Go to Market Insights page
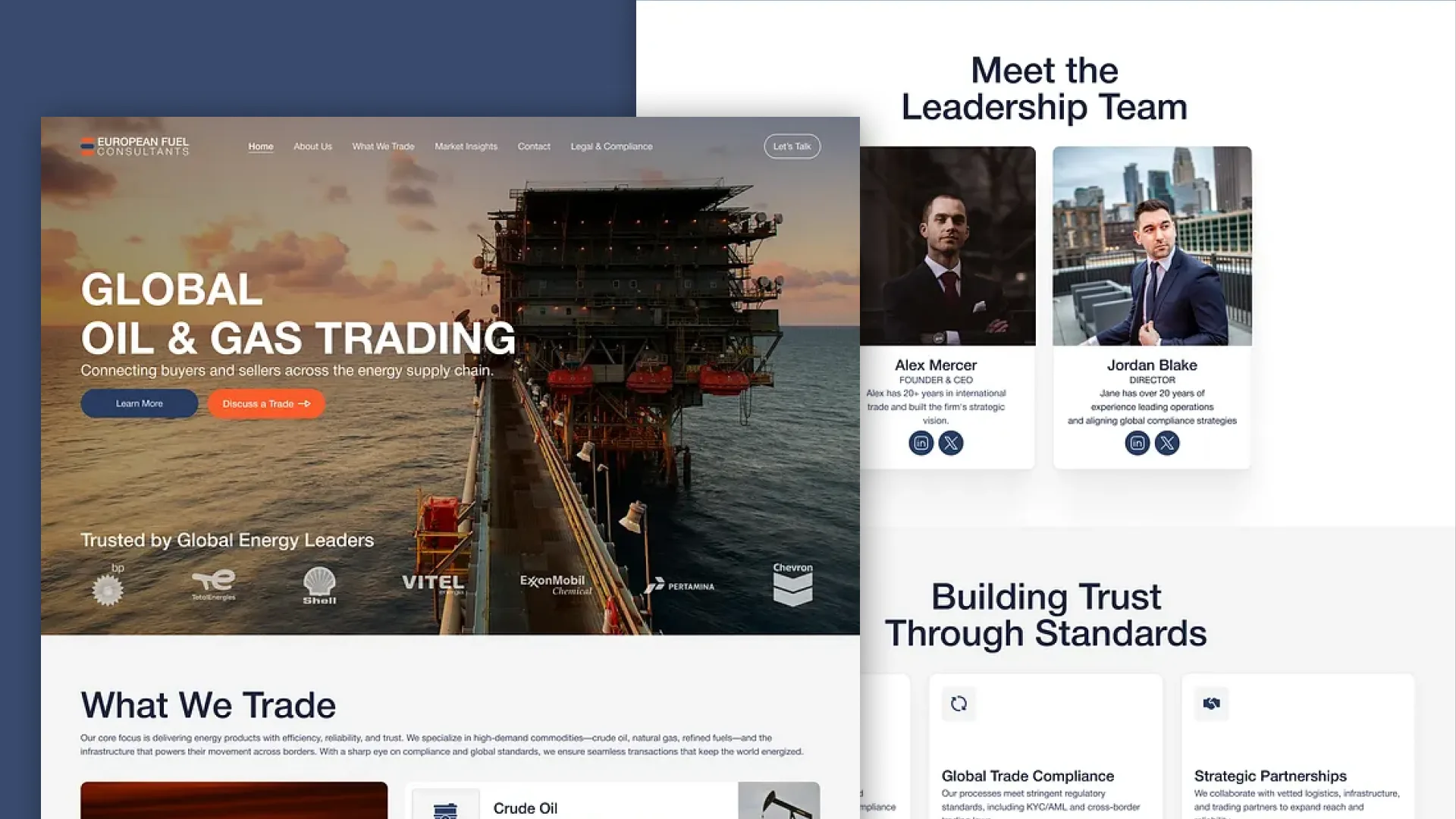This screenshot has height=819, width=1456. click(466, 146)
